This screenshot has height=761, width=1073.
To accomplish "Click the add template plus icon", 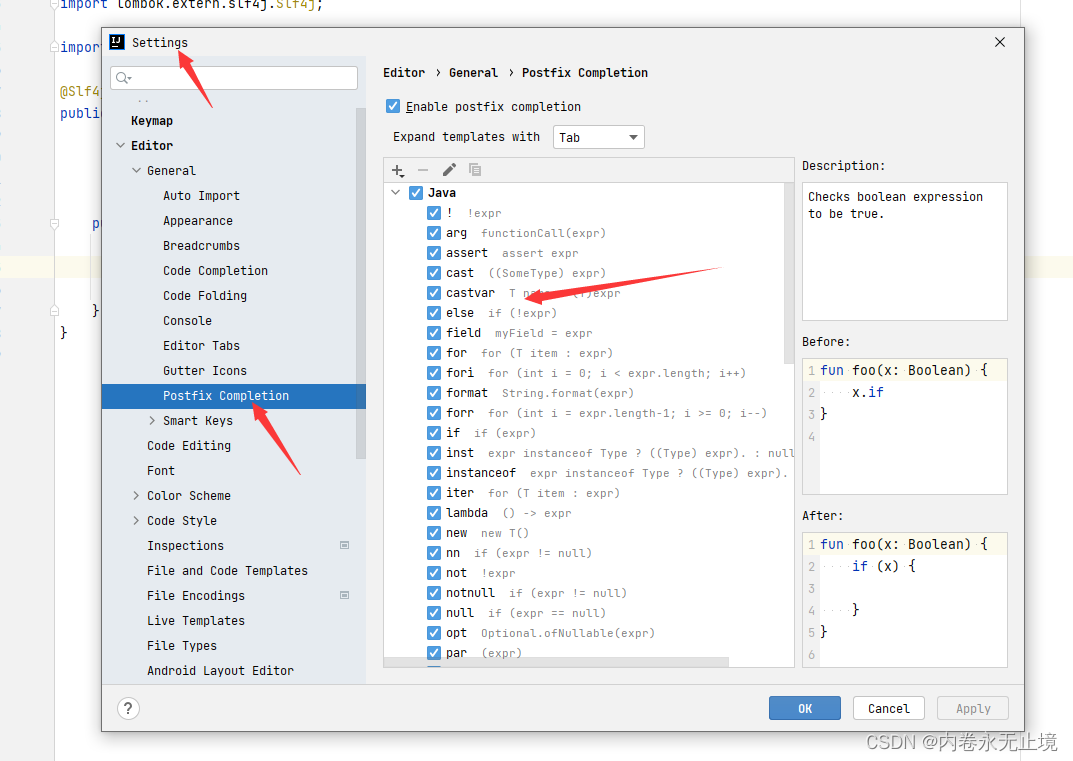I will pyautogui.click(x=398, y=170).
